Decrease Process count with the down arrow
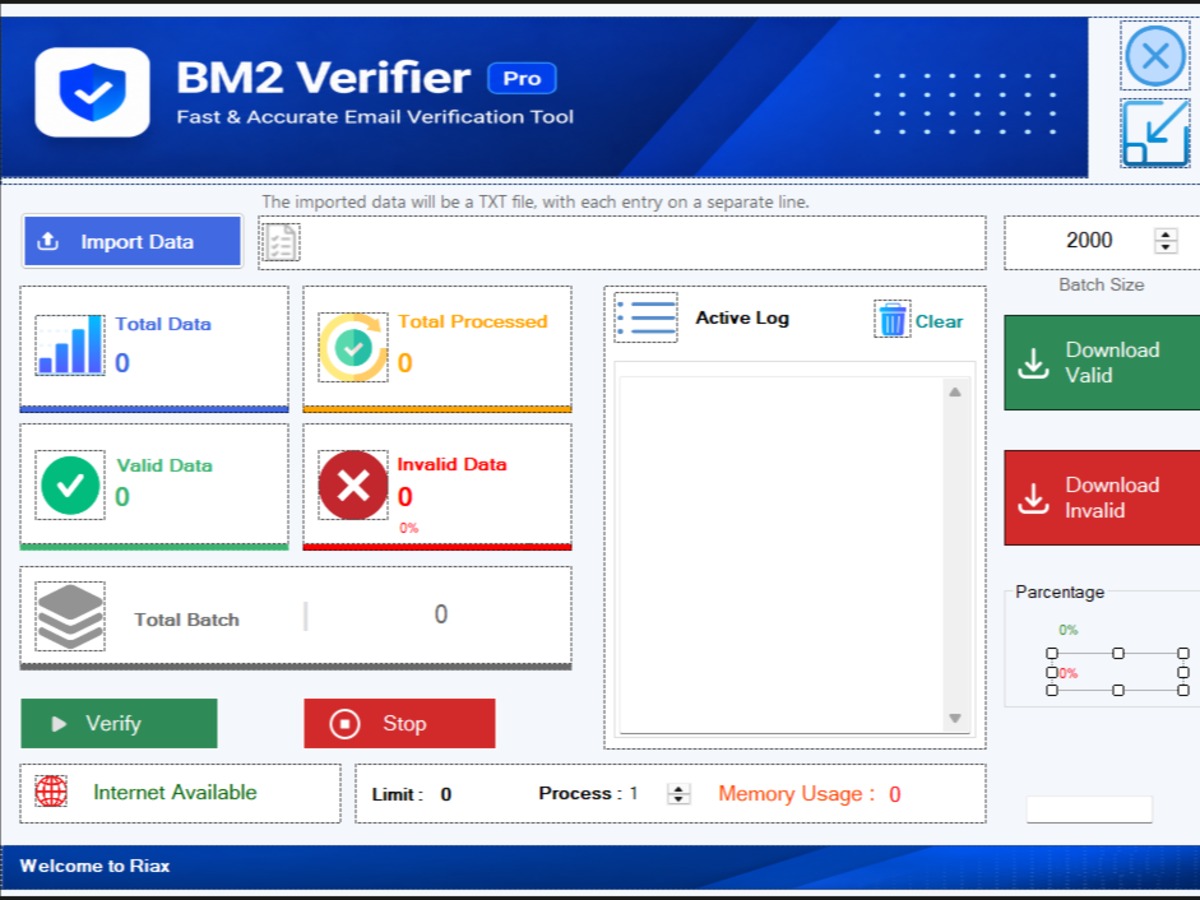Viewport: 1200px width, 900px height. (x=679, y=799)
